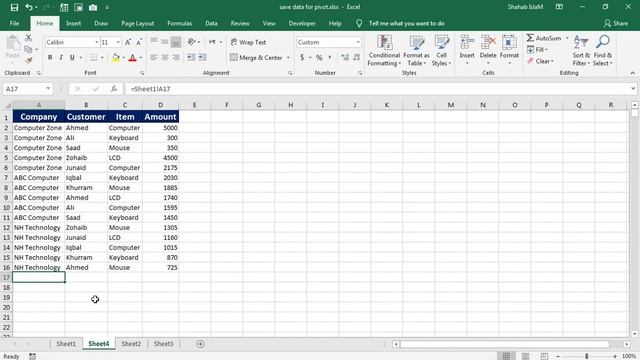Click the Delete cells icon
Screen dimensions: 640x360
pos(488,42)
